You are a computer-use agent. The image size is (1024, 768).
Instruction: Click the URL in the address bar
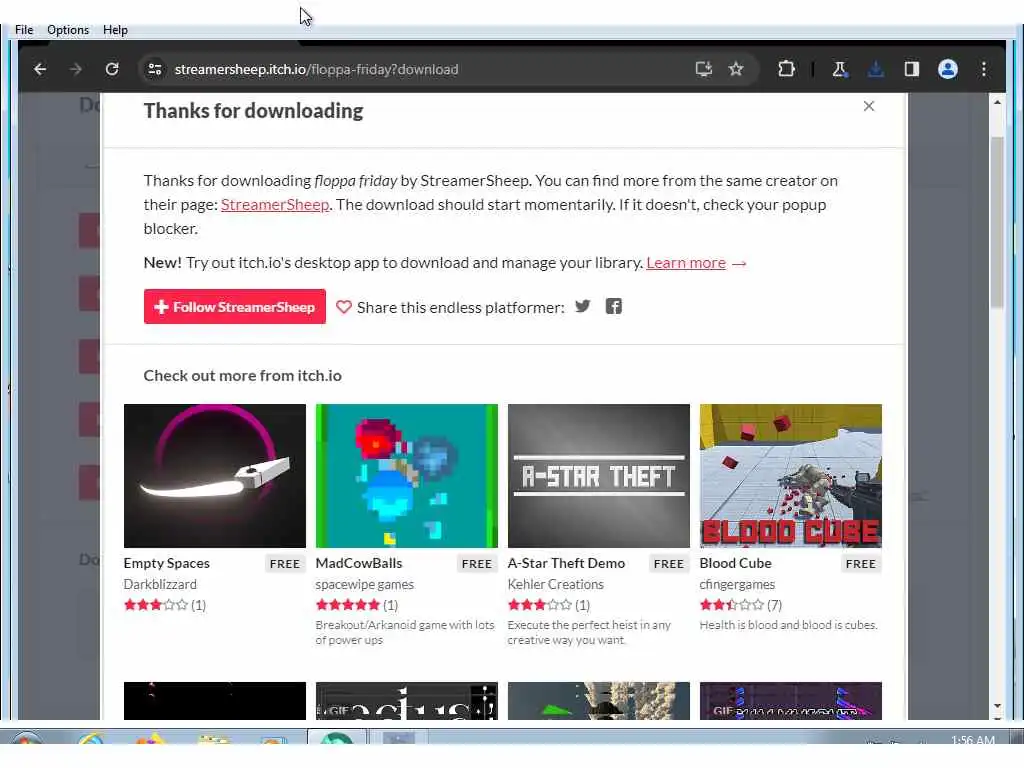pos(316,69)
